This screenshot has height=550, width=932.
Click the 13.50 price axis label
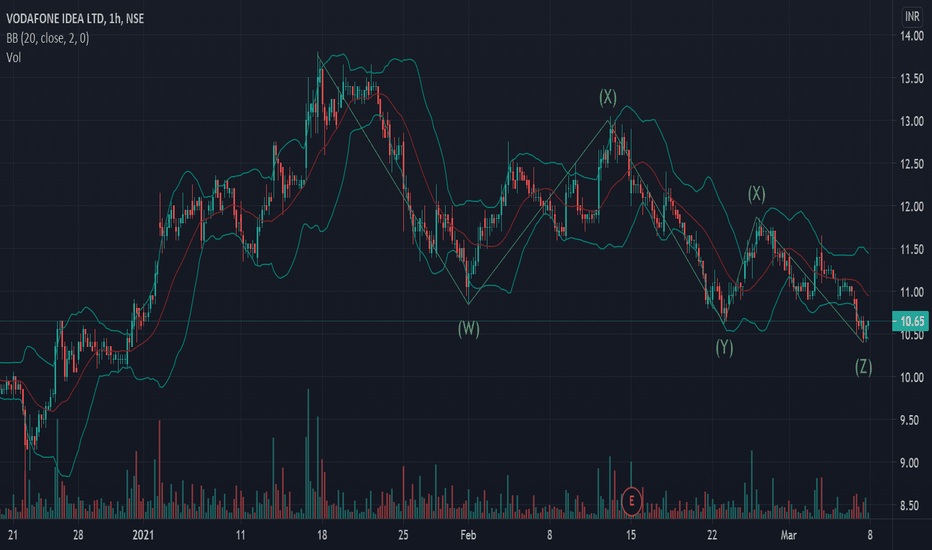912,78
